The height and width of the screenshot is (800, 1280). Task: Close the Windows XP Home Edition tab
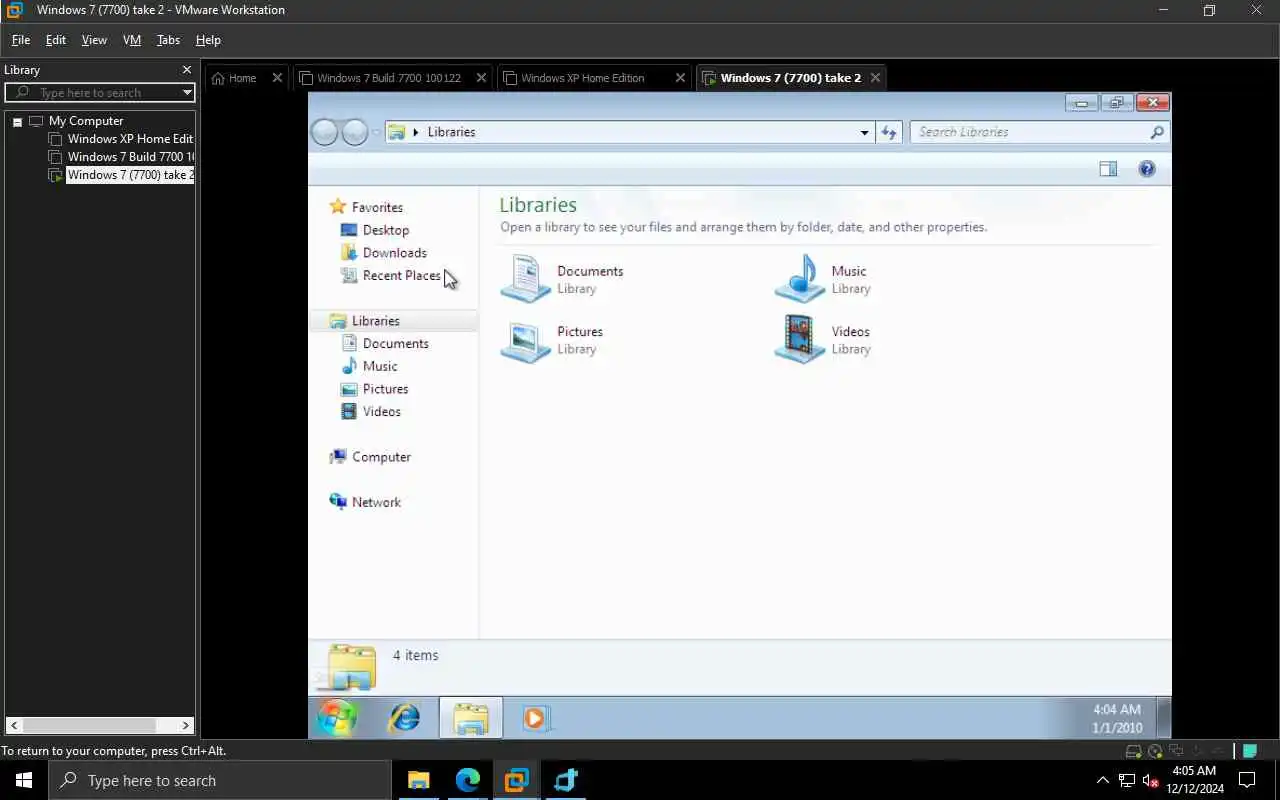(x=681, y=78)
